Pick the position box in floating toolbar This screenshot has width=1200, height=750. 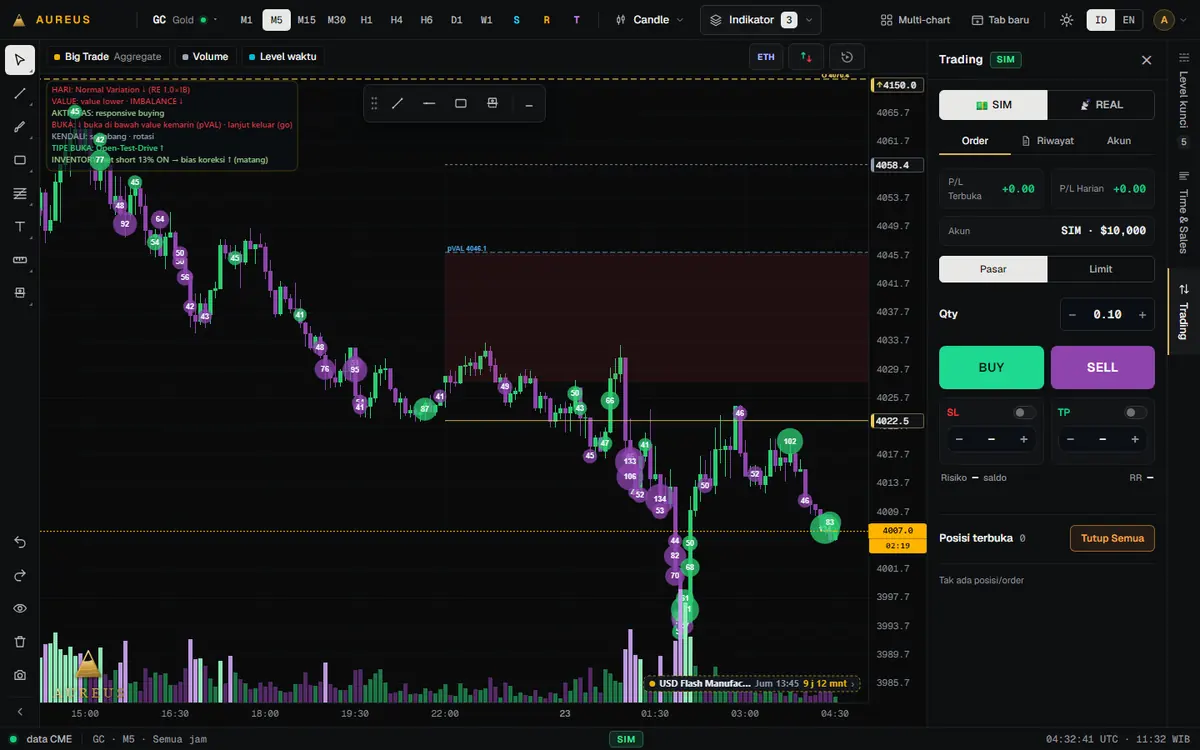492,103
